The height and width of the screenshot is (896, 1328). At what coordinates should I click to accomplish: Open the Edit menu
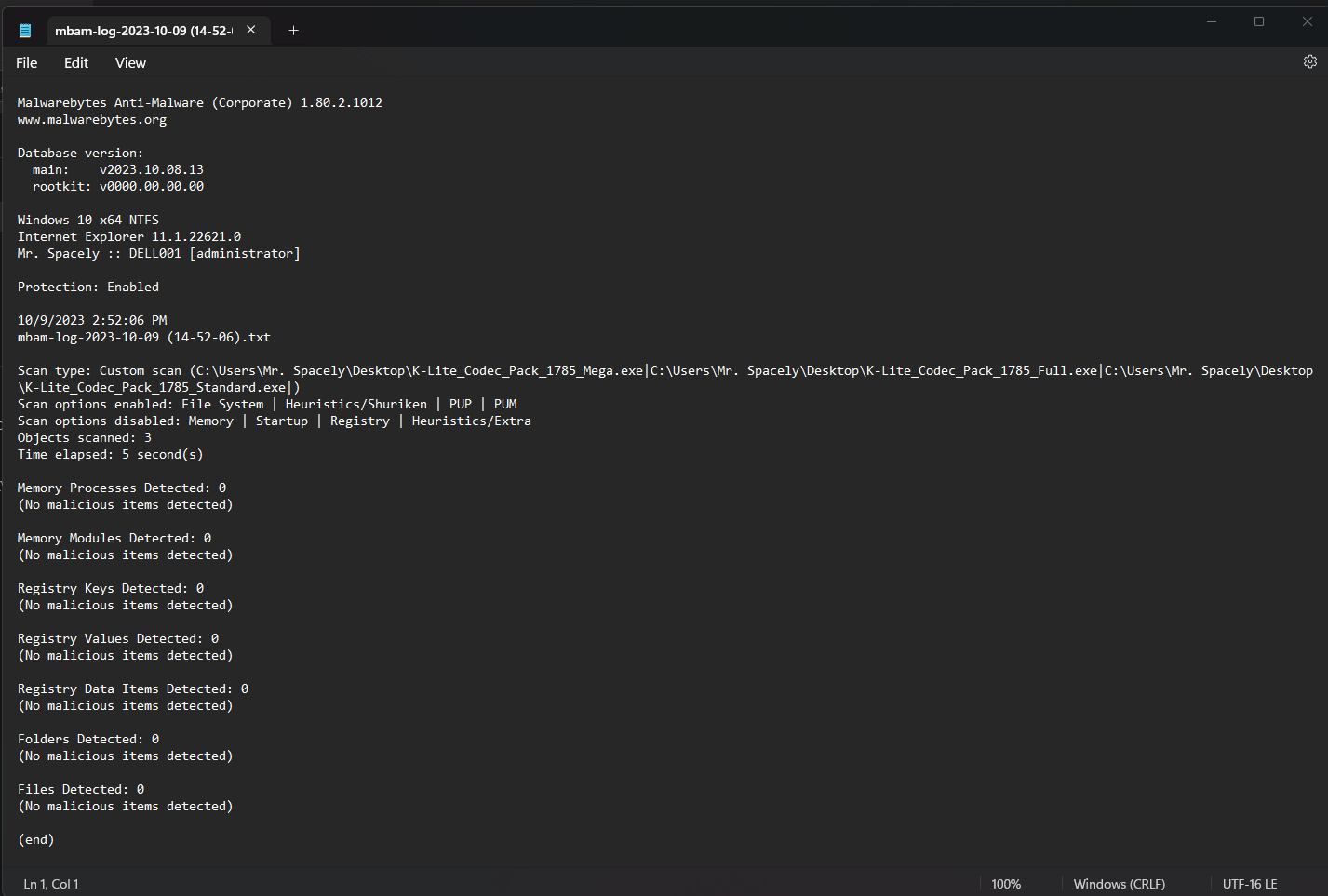(x=76, y=62)
